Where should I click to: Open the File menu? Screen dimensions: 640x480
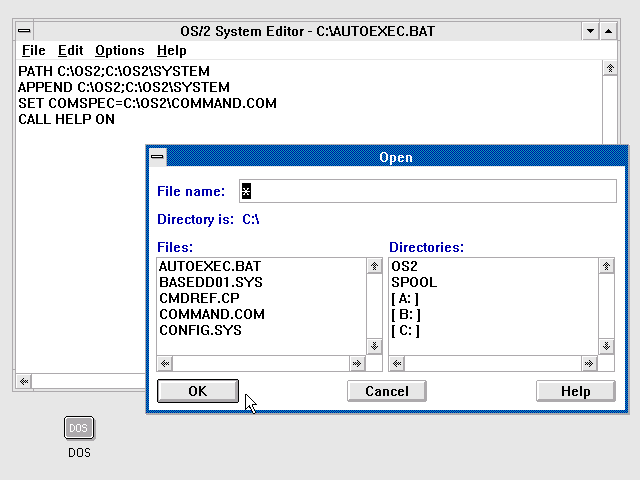(33, 51)
